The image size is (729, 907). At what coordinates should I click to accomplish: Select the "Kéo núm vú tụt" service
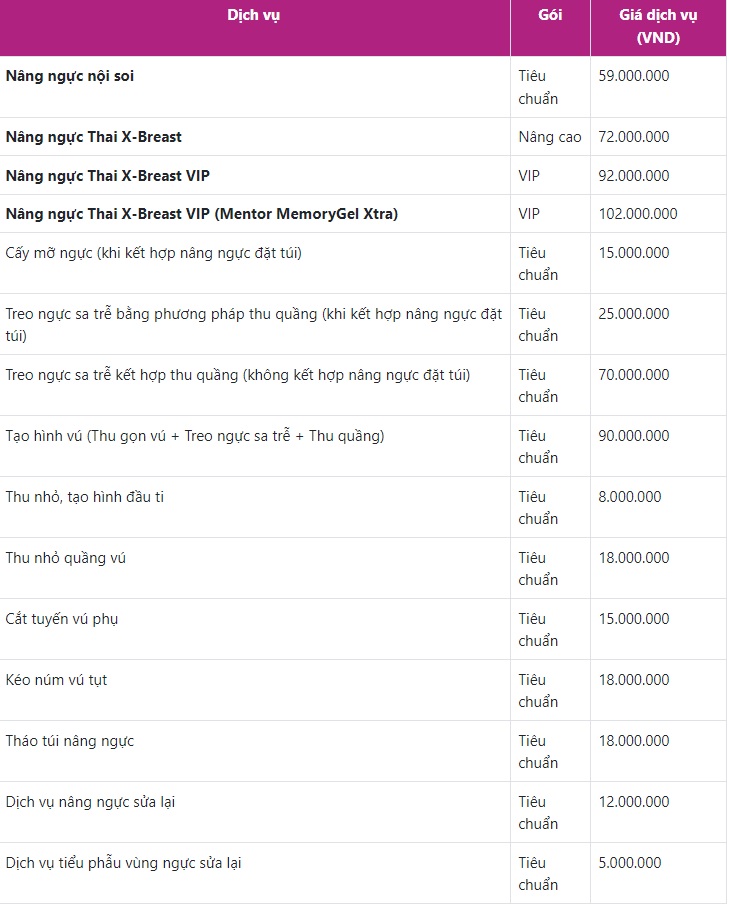point(57,680)
